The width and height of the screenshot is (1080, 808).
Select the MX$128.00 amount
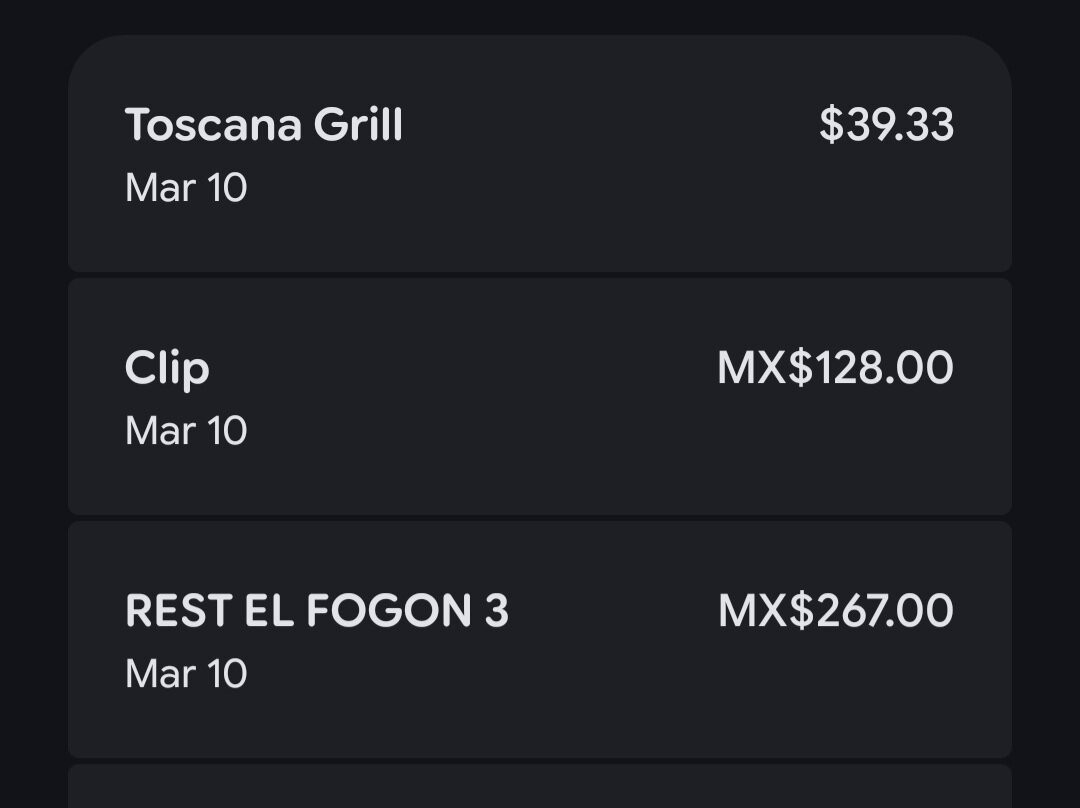tap(835, 368)
